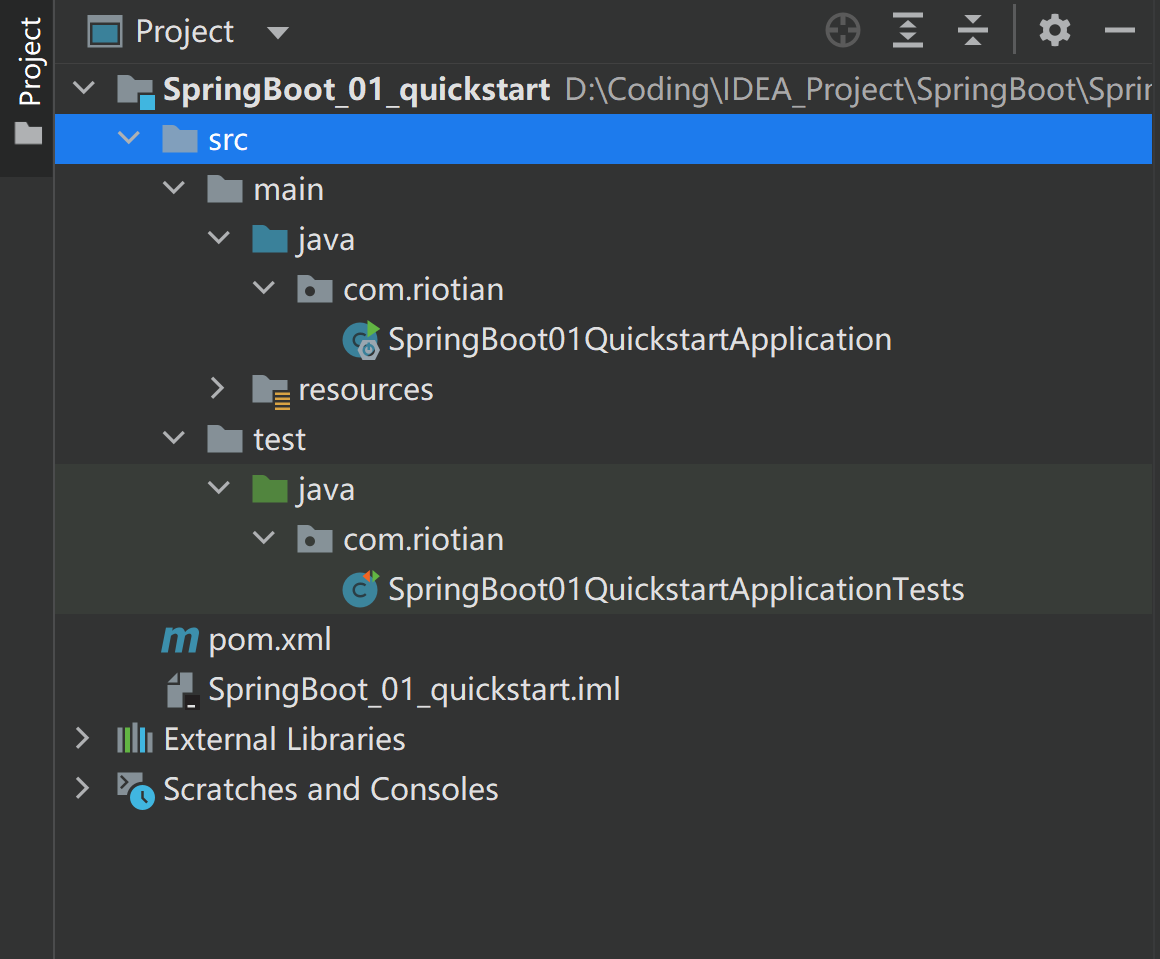Select the SpringBoot_01_quickstart.iml file
Screen dimensions: 1160x959
[414, 690]
